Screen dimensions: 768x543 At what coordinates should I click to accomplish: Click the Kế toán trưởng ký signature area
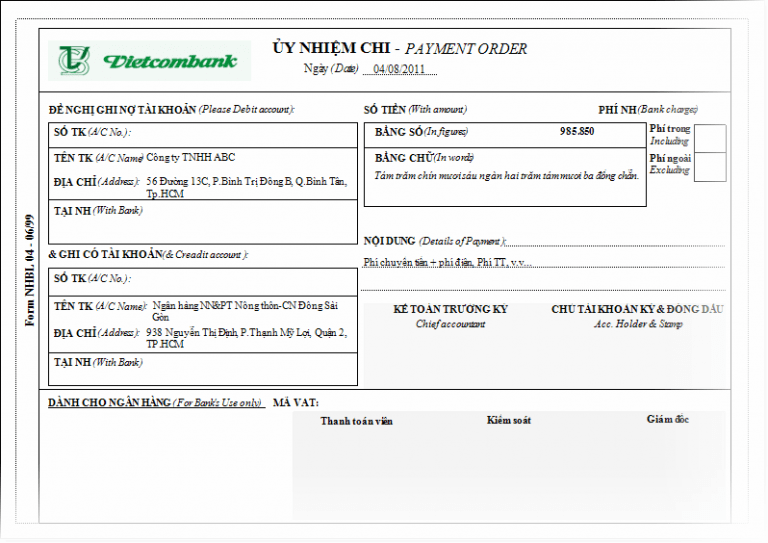(450, 340)
